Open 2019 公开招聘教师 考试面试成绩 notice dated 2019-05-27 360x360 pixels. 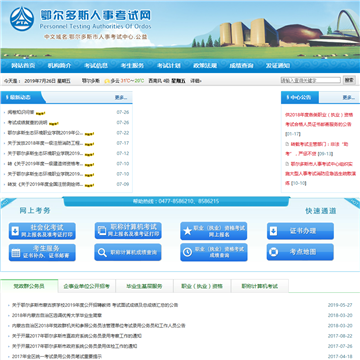pos(95,305)
